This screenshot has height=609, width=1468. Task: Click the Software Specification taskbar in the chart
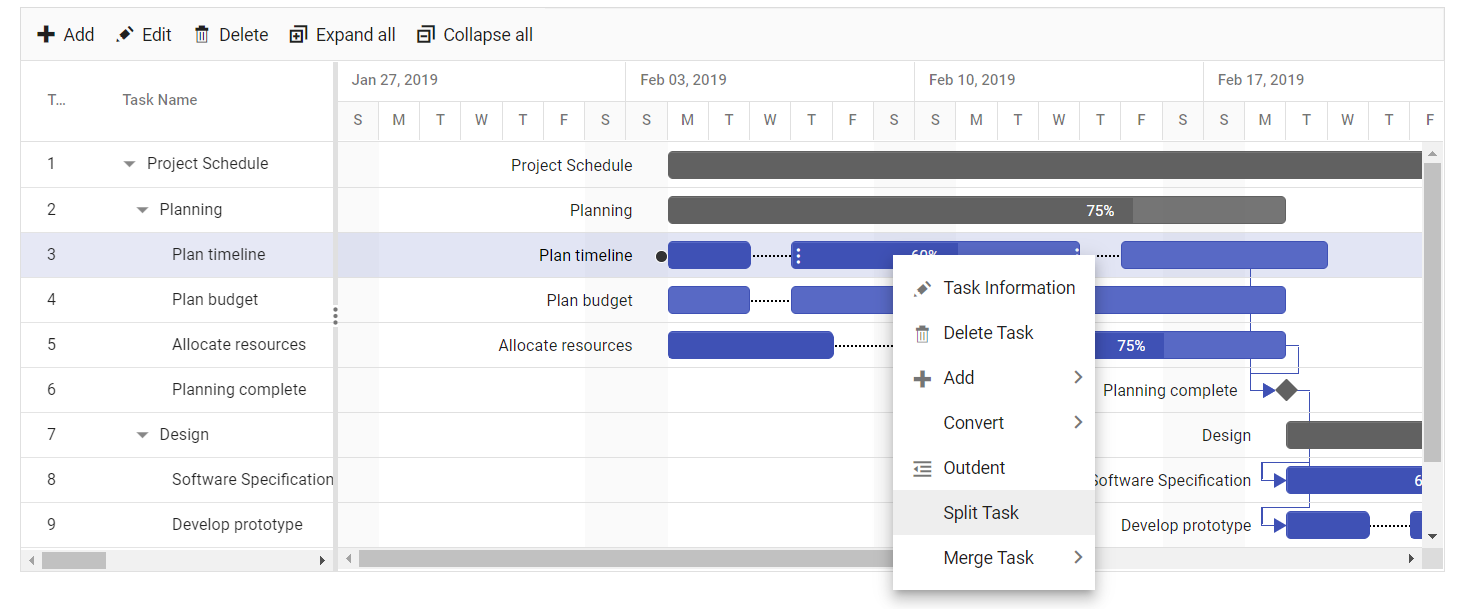(1354, 480)
